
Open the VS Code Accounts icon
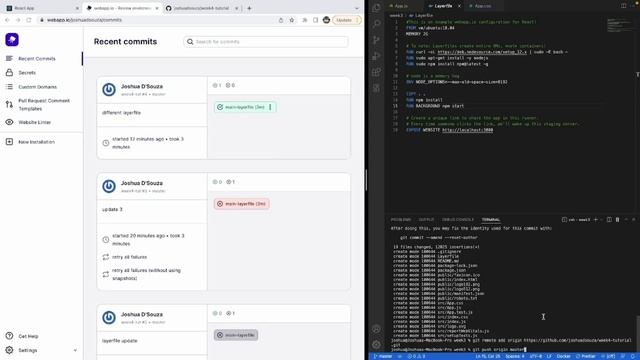[x=376, y=329]
